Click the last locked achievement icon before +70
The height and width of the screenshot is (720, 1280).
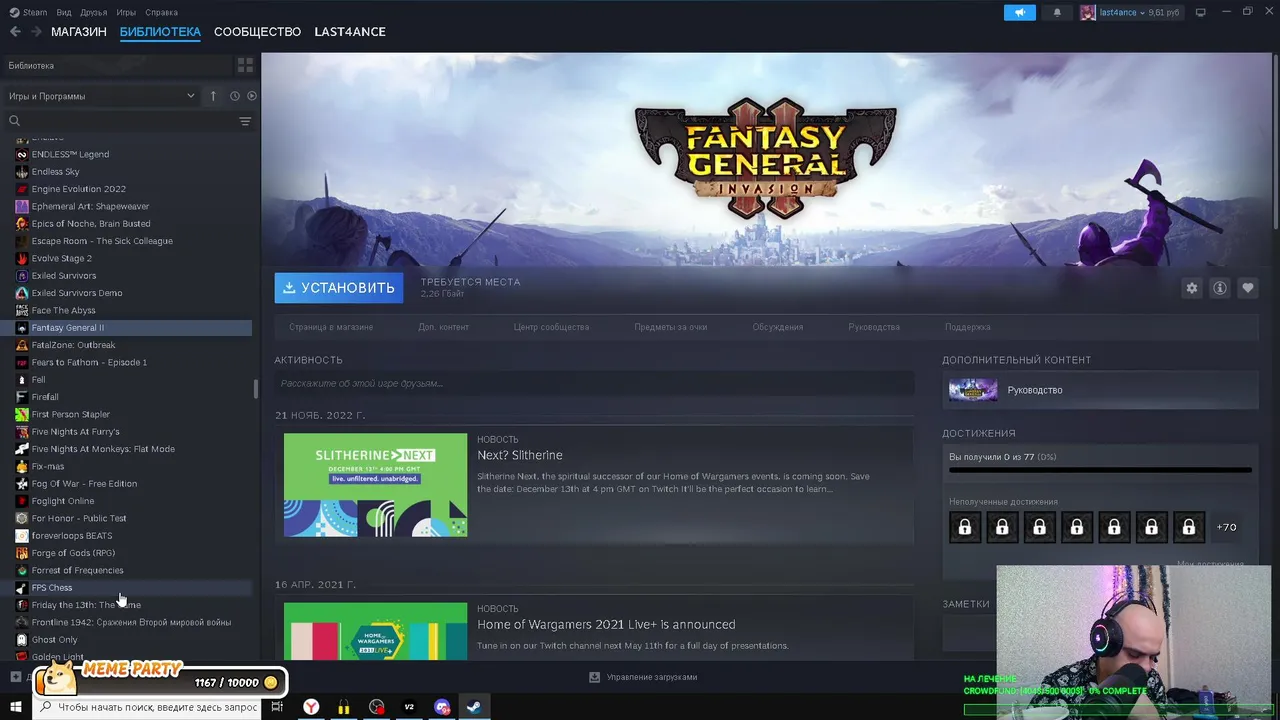pyautogui.click(x=1189, y=527)
